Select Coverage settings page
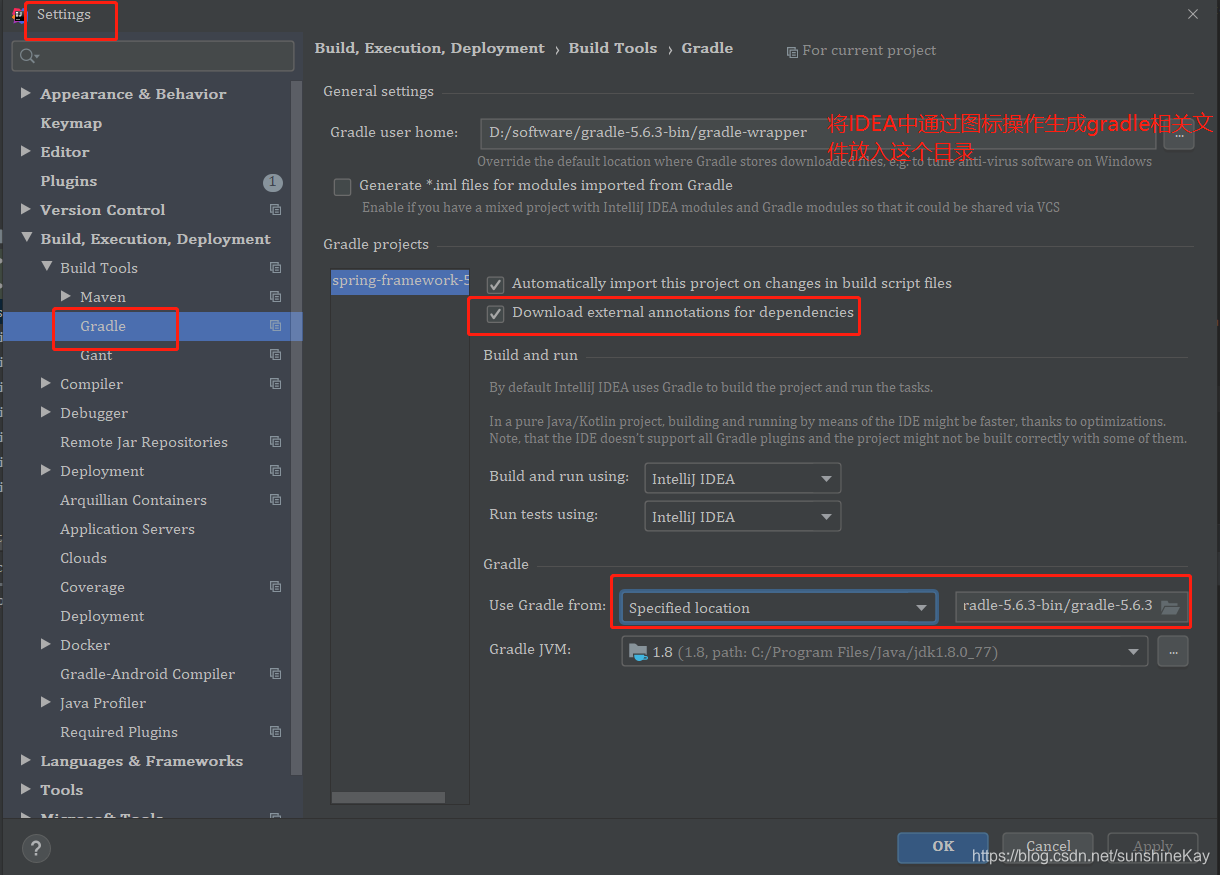This screenshot has width=1220, height=875. coord(92,587)
